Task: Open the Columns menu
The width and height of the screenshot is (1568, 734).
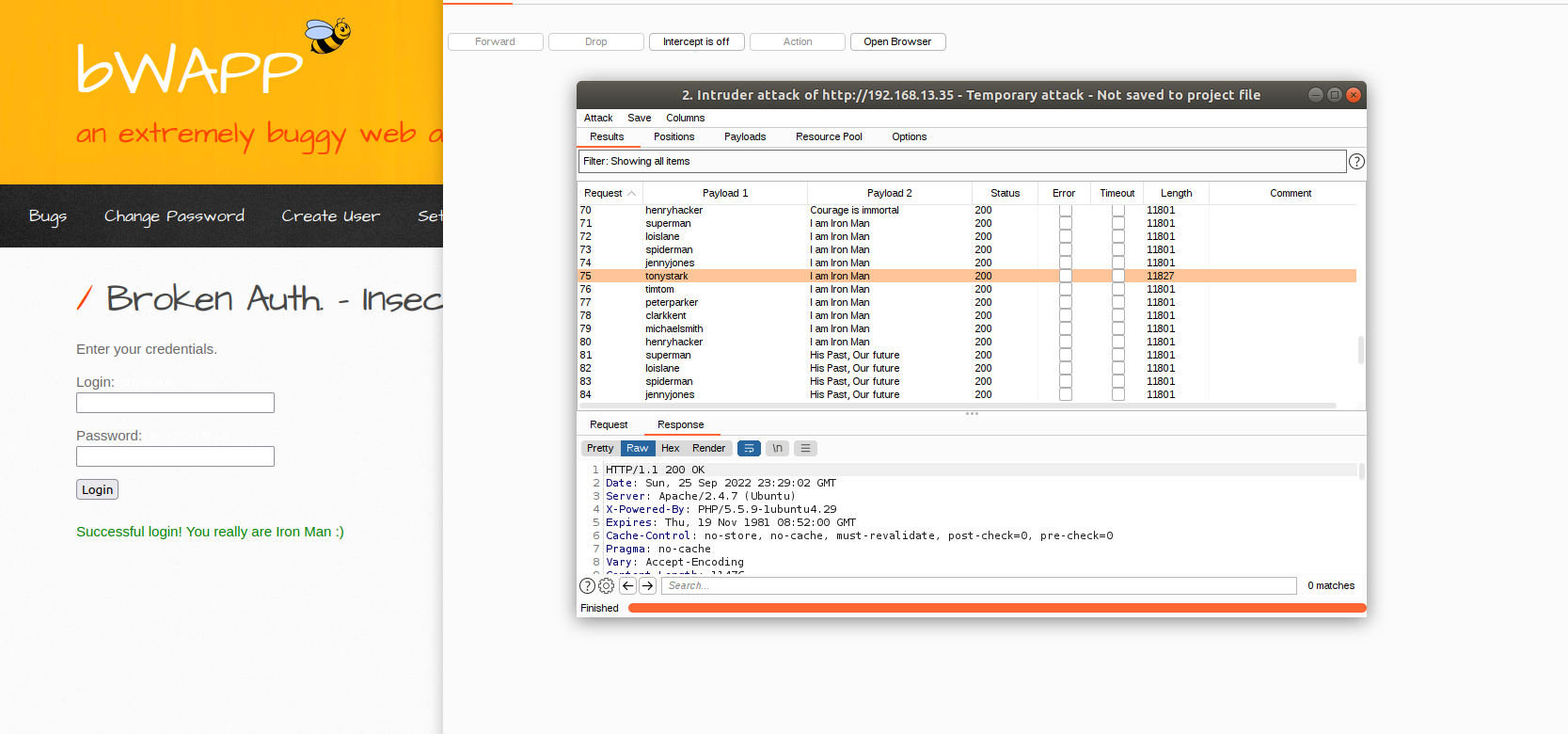Action: point(685,119)
